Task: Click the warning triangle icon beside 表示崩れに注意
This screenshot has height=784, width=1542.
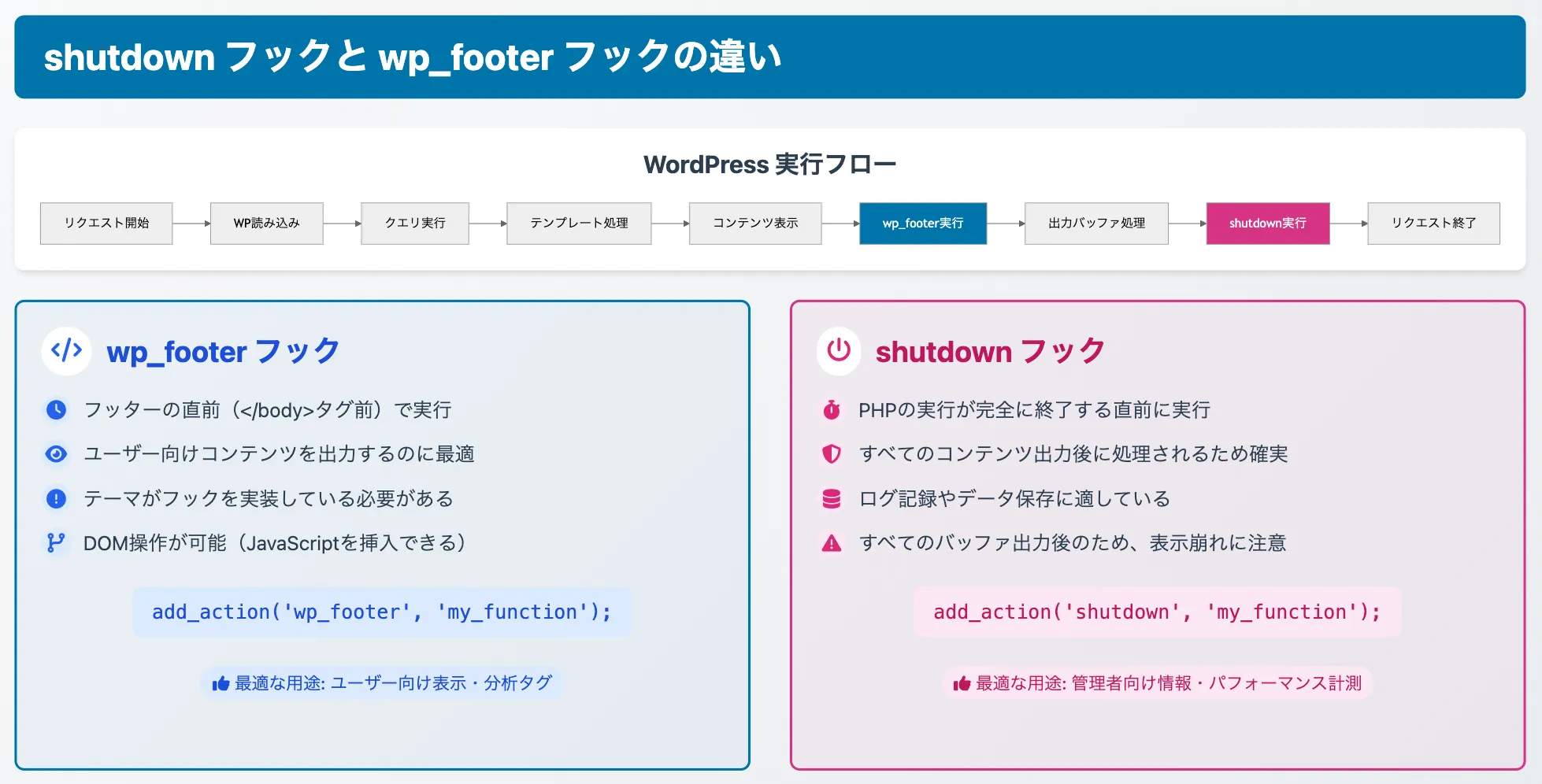Action: click(x=832, y=543)
